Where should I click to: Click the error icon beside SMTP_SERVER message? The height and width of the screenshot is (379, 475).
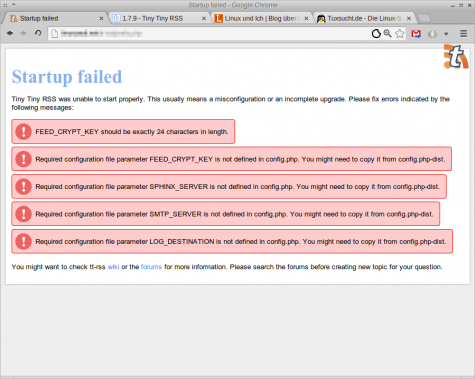pyautogui.click(x=23, y=214)
